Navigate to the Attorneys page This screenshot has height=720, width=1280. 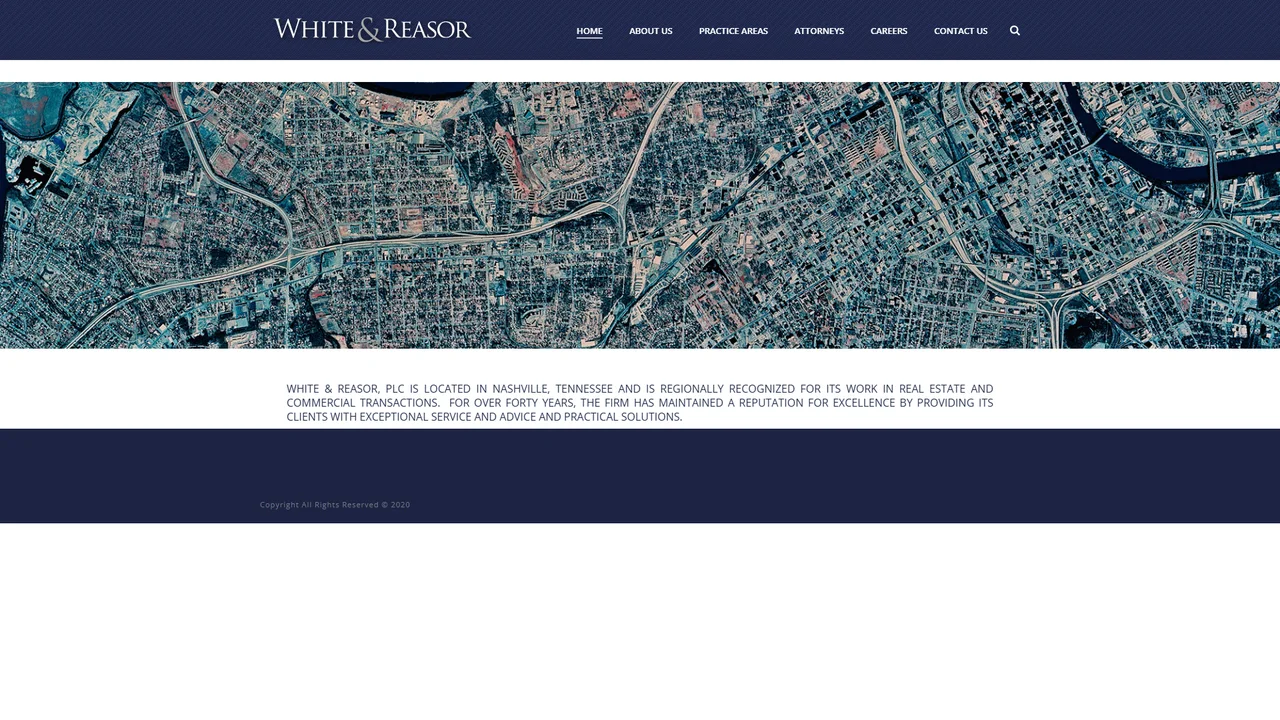pyautogui.click(x=819, y=31)
